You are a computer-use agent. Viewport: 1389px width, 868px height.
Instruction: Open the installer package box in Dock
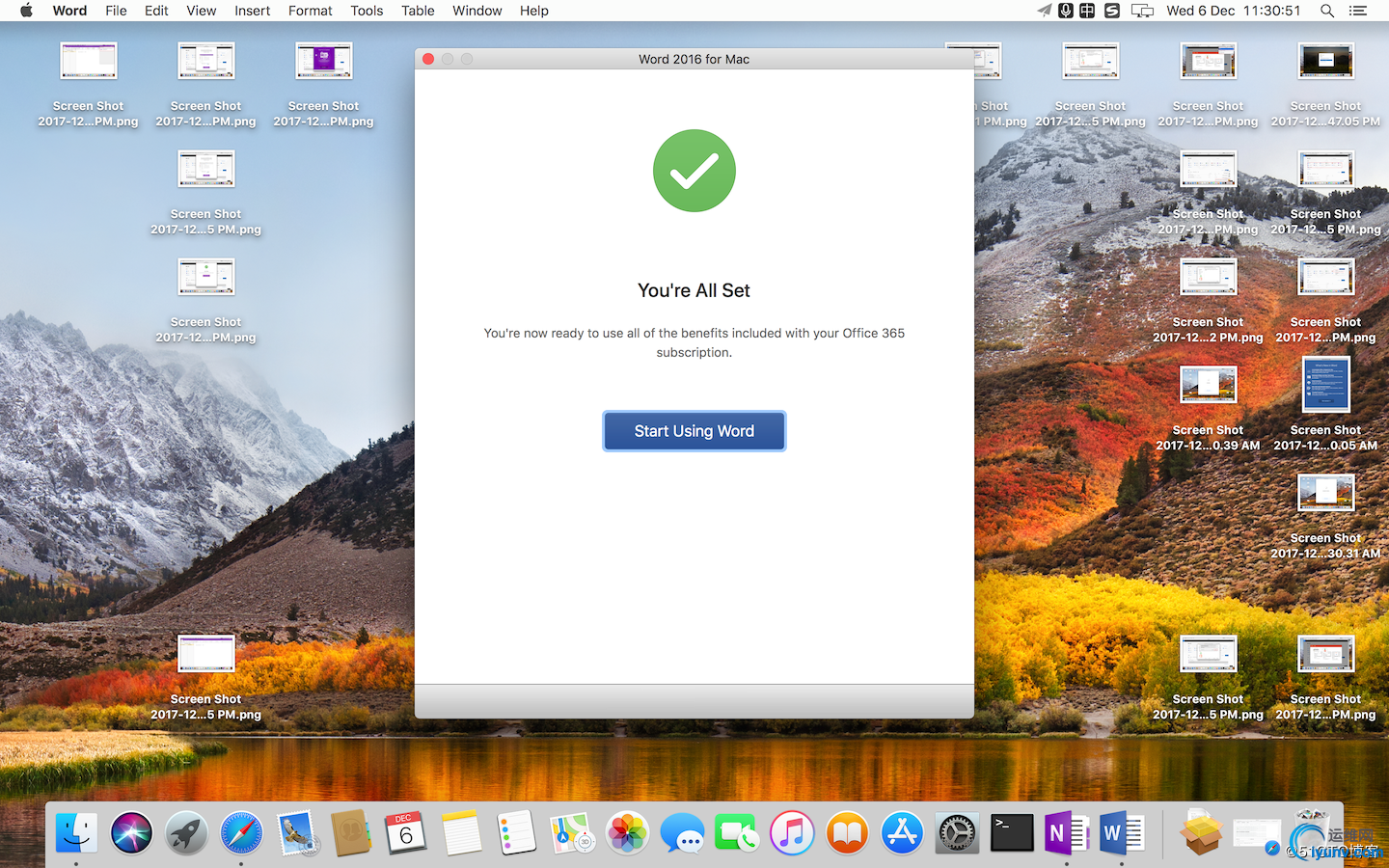pos(1201,833)
